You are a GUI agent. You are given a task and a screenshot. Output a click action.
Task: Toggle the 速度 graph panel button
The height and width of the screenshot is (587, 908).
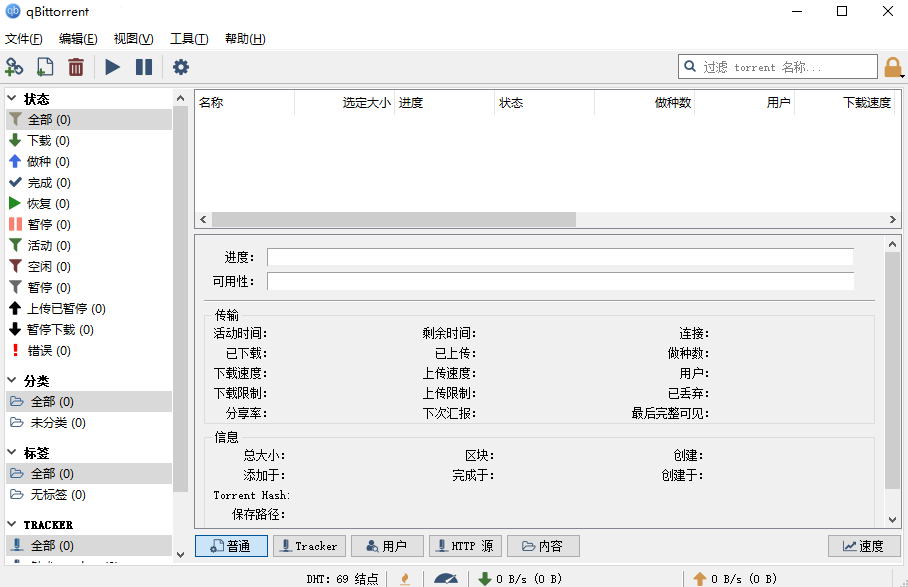click(864, 546)
